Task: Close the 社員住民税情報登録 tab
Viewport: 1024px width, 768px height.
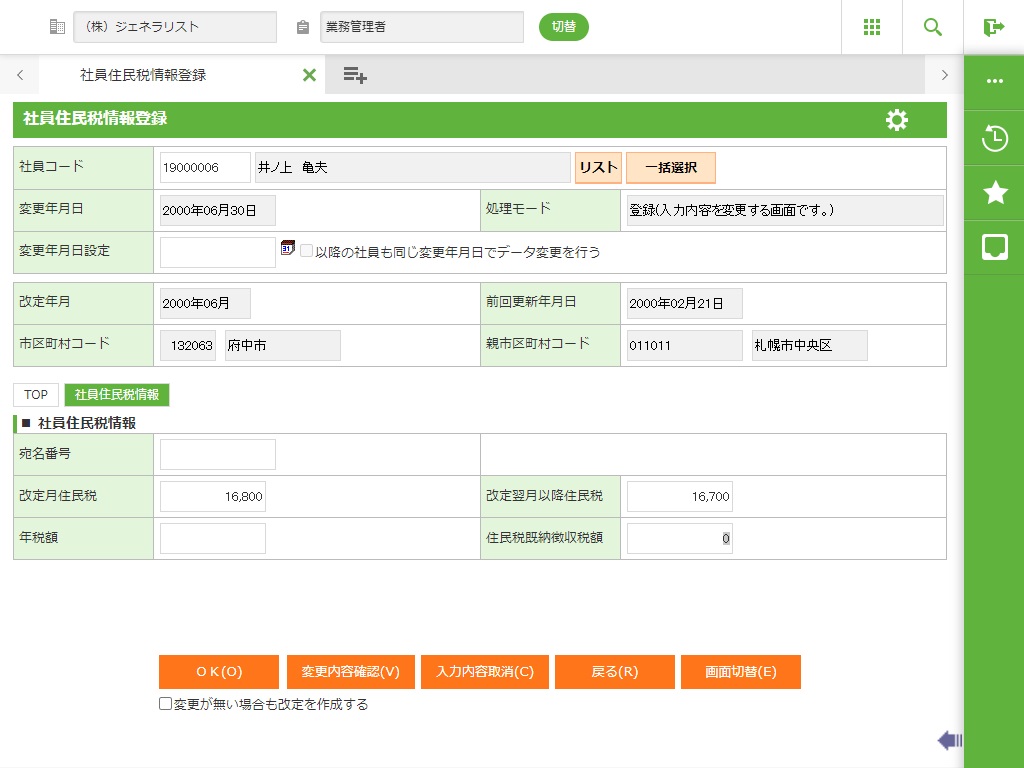Action: (309, 75)
